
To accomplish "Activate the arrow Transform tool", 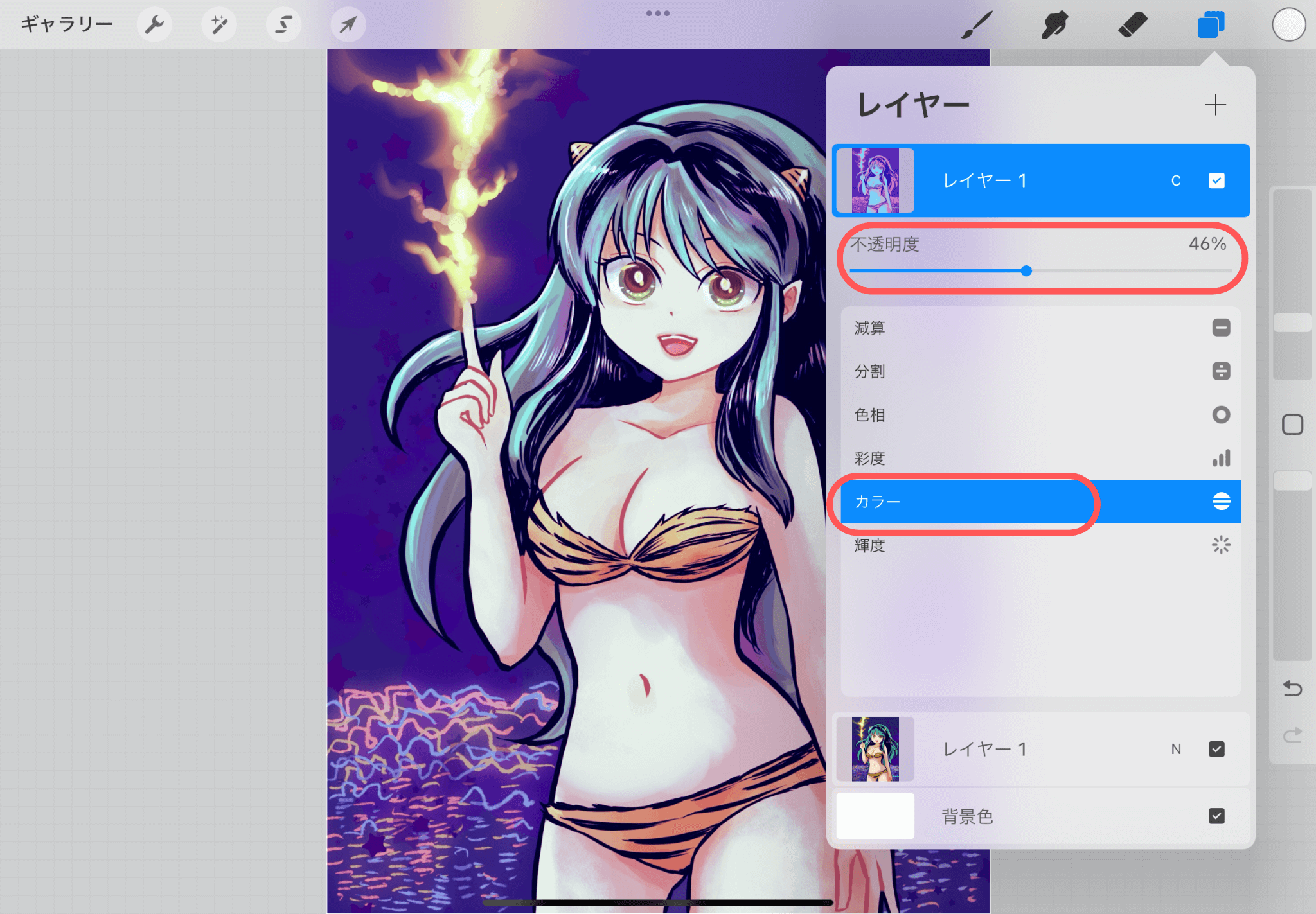I will [348, 25].
